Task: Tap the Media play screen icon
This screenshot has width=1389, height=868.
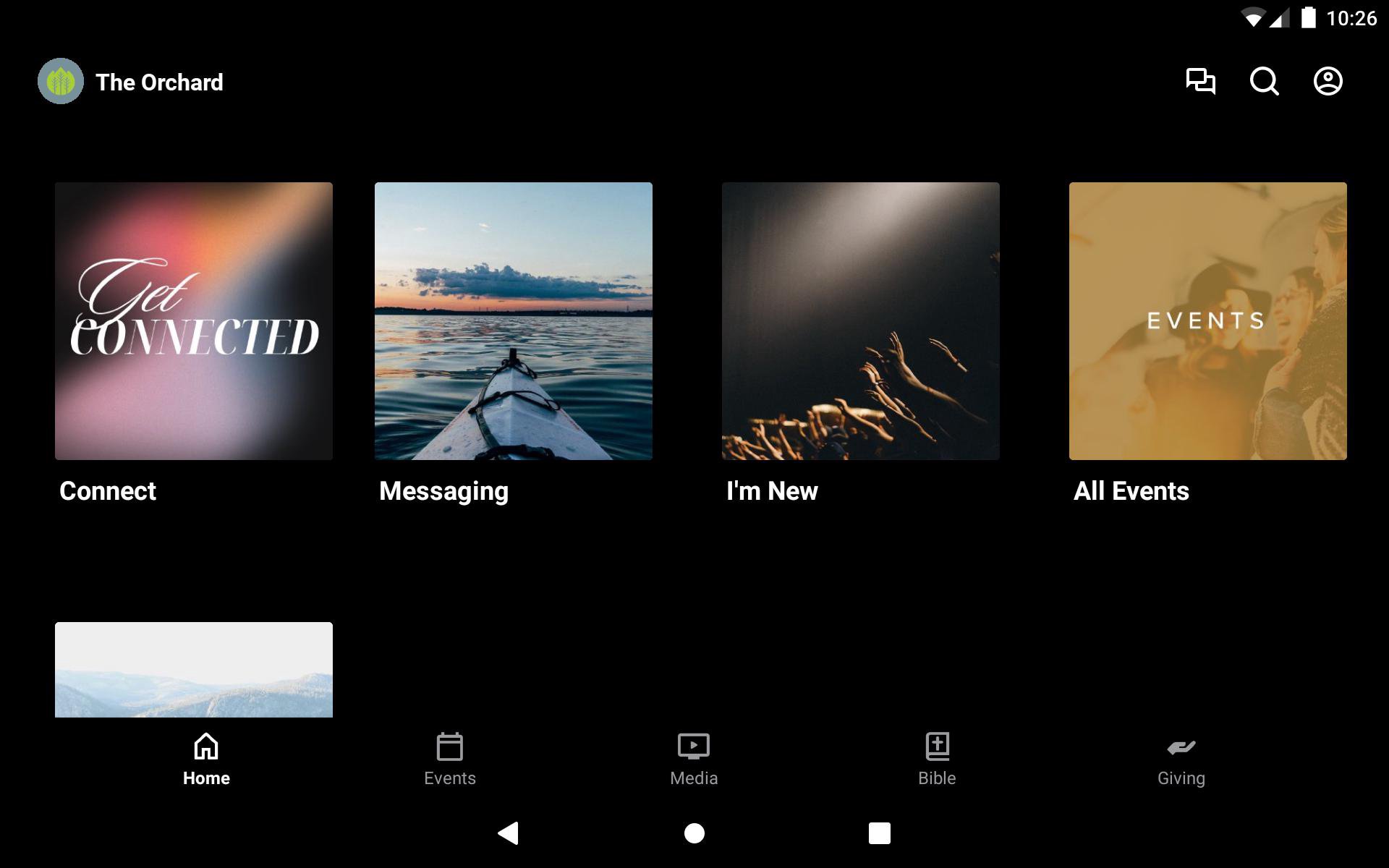Action: click(x=694, y=746)
